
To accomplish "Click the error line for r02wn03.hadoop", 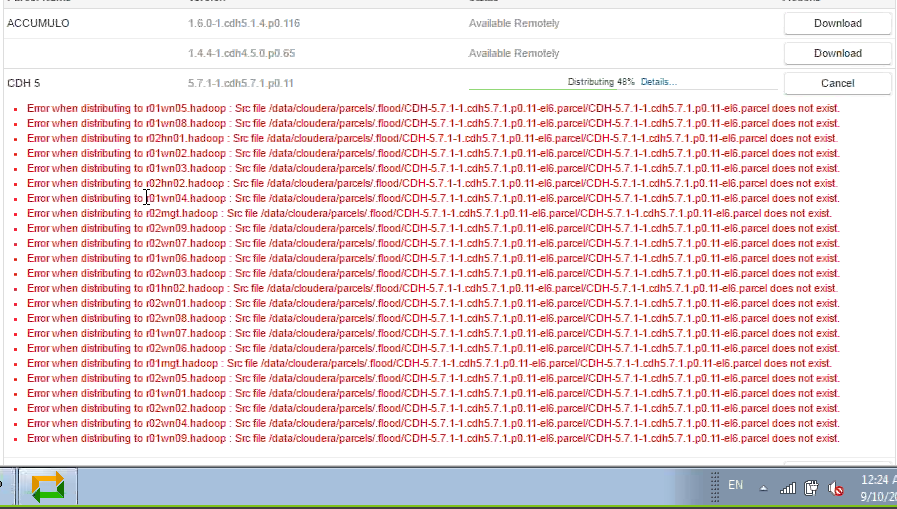I will (x=433, y=273).
